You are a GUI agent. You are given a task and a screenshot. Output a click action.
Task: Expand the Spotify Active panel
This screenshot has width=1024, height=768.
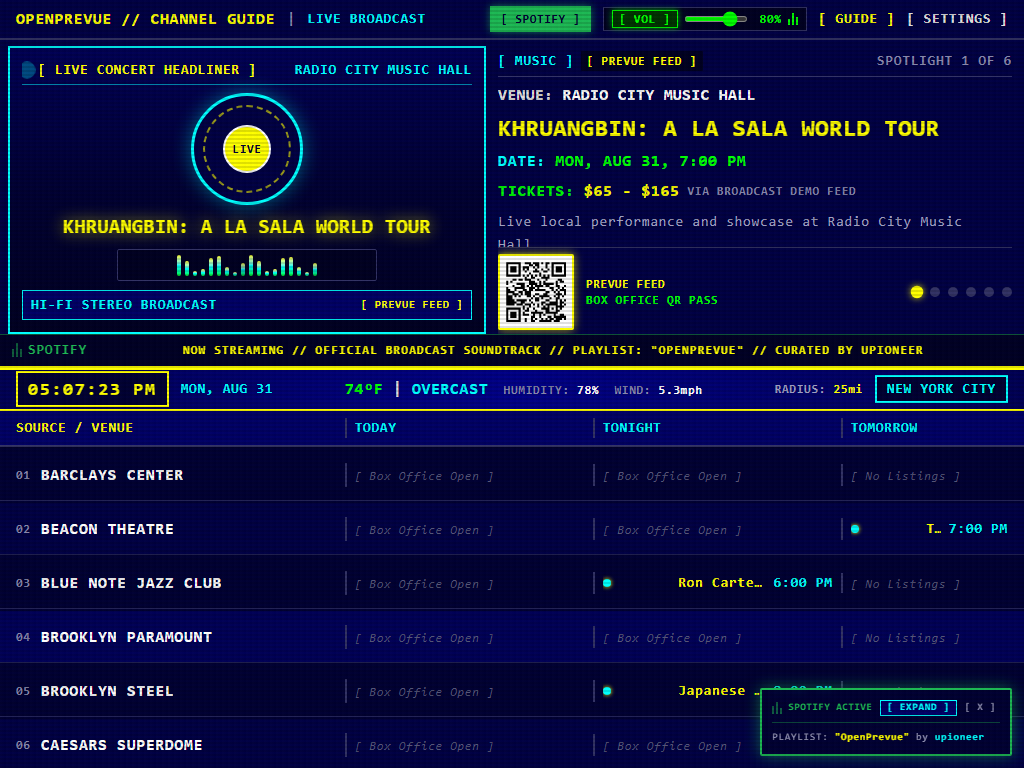(918, 707)
